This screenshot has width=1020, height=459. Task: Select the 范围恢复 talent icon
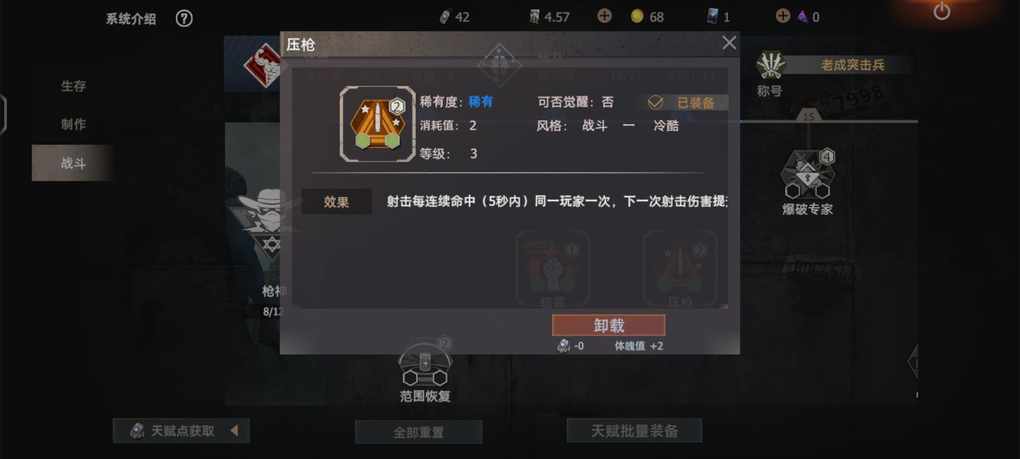(425, 364)
